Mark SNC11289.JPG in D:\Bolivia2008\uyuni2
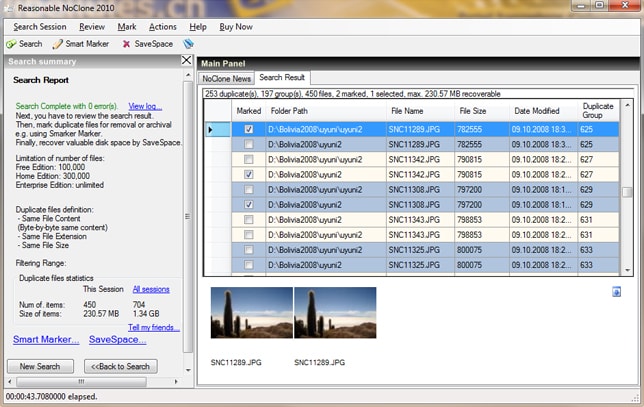Screen dimensions: 644x407 (x=248, y=145)
